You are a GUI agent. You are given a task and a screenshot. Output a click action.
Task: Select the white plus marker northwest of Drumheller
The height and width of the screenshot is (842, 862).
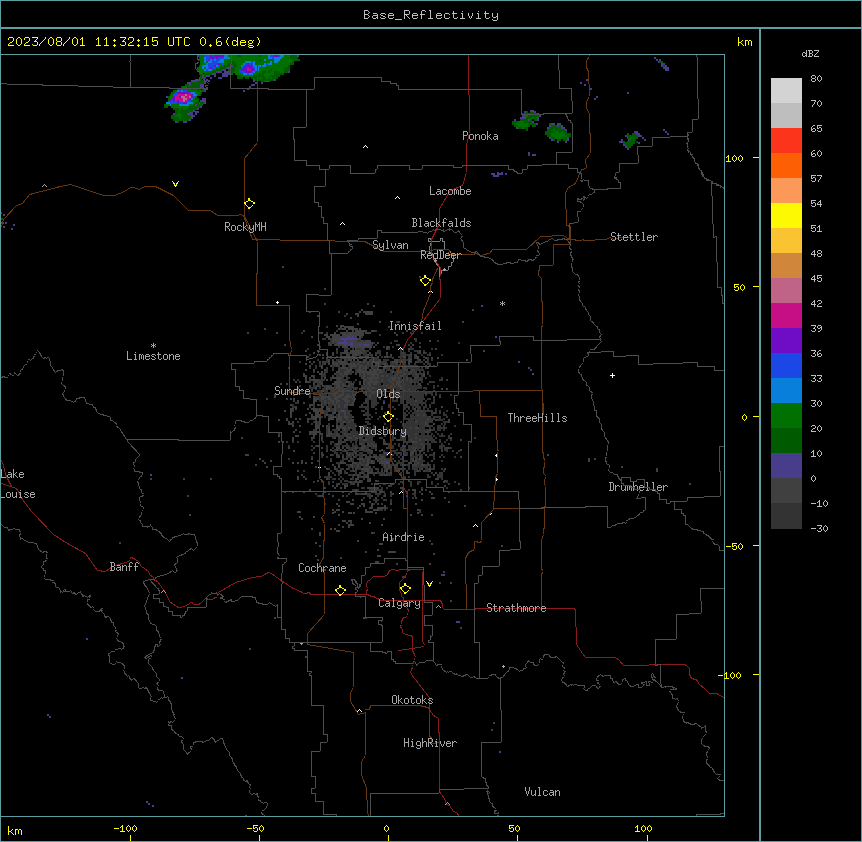point(612,375)
